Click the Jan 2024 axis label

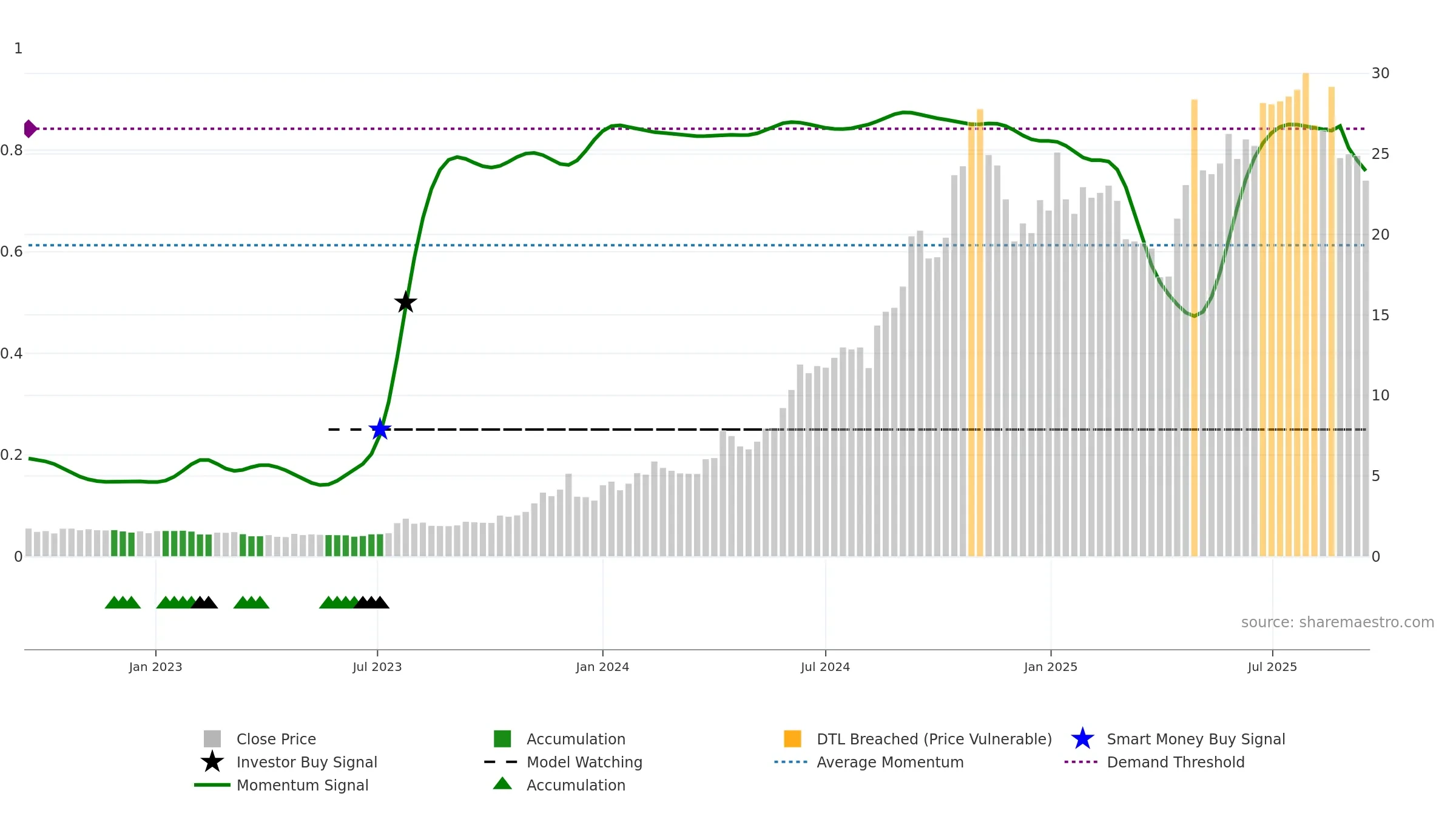[x=602, y=667]
